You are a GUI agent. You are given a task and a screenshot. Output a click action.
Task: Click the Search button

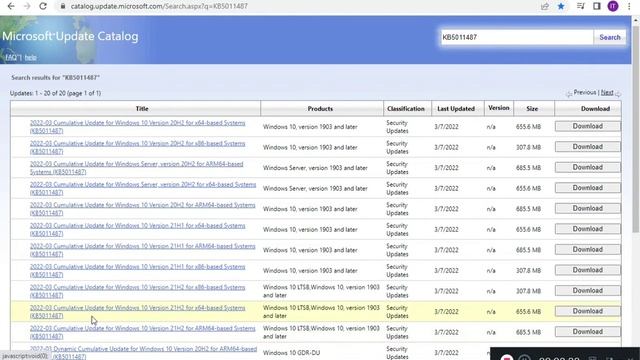610,37
